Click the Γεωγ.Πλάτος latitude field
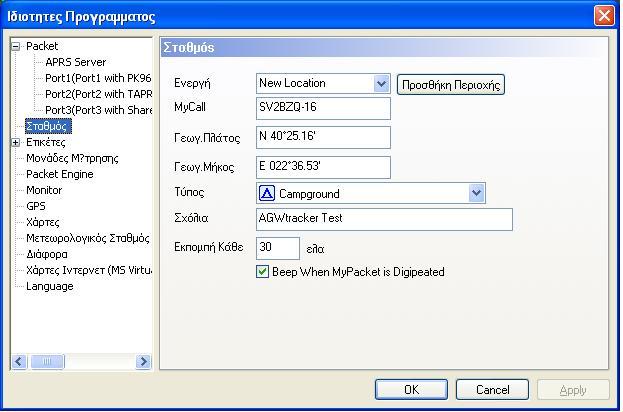Screen dimensions: 623x412 click(323, 137)
